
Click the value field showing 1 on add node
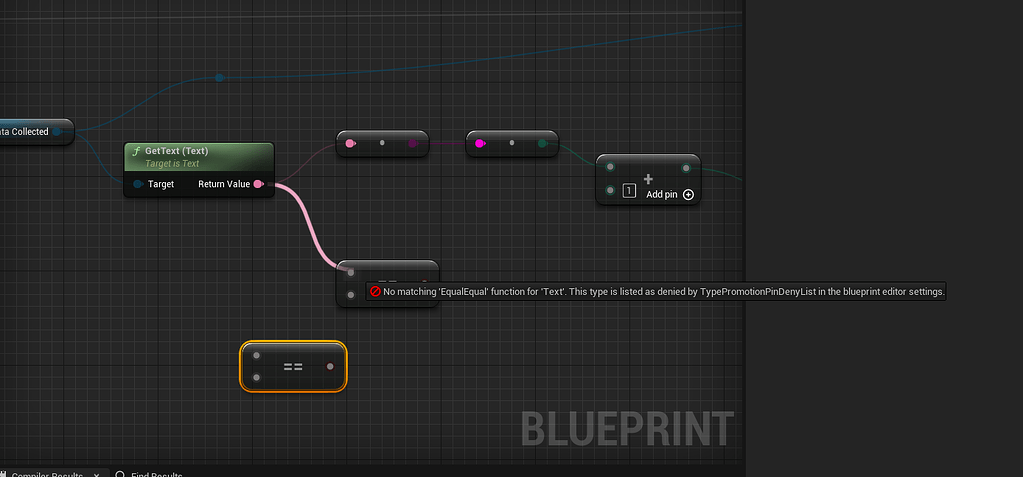click(629, 190)
